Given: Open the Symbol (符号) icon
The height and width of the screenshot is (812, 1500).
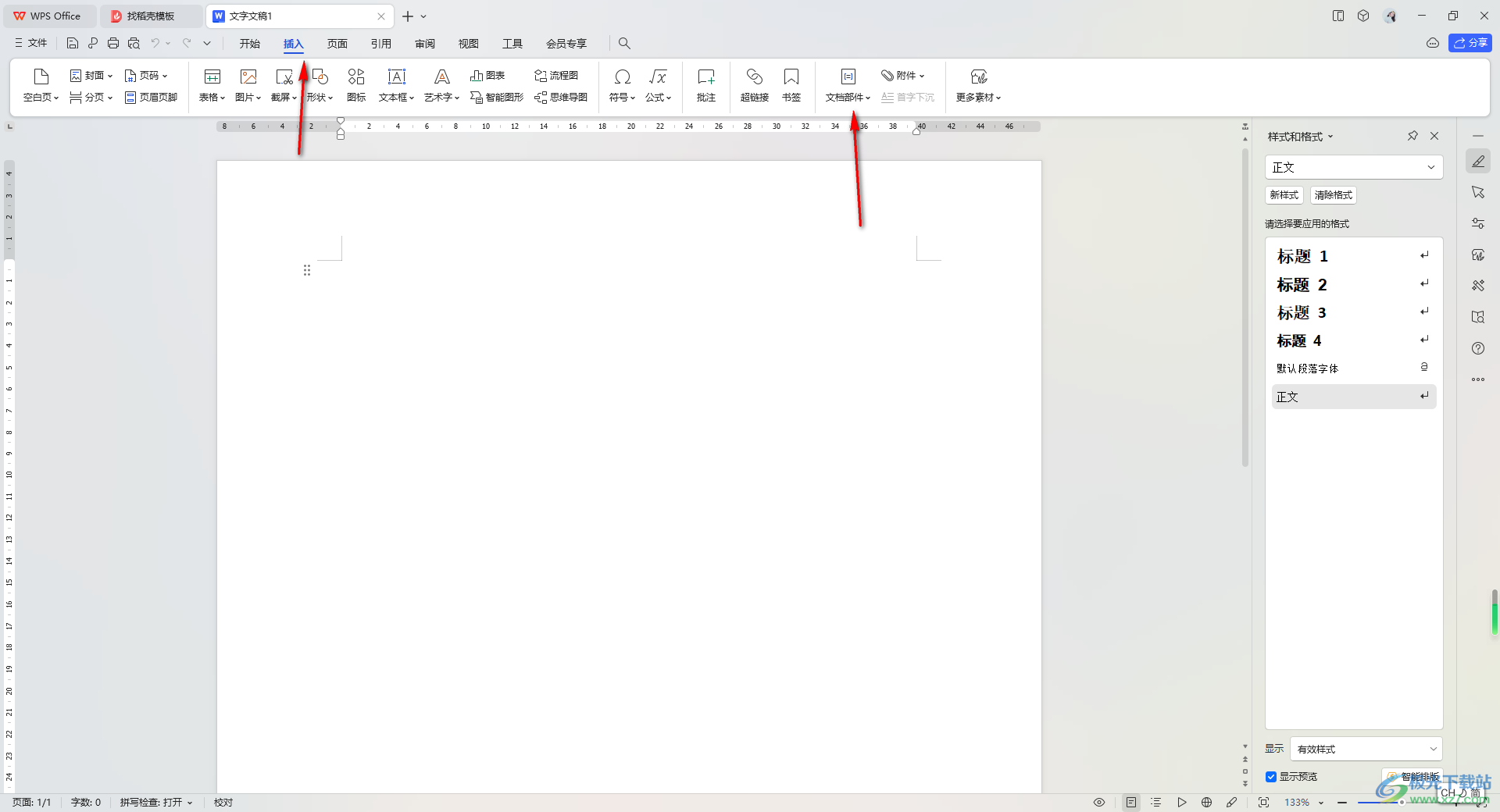Looking at the screenshot, I should pos(623,77).
